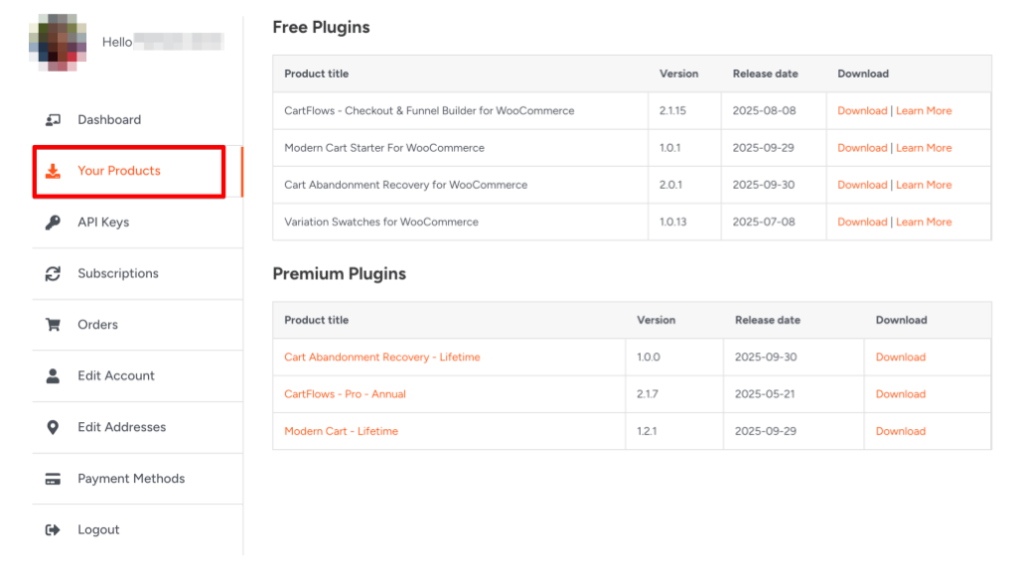Click the Edit Addresses pin icon

coord(53,427)
